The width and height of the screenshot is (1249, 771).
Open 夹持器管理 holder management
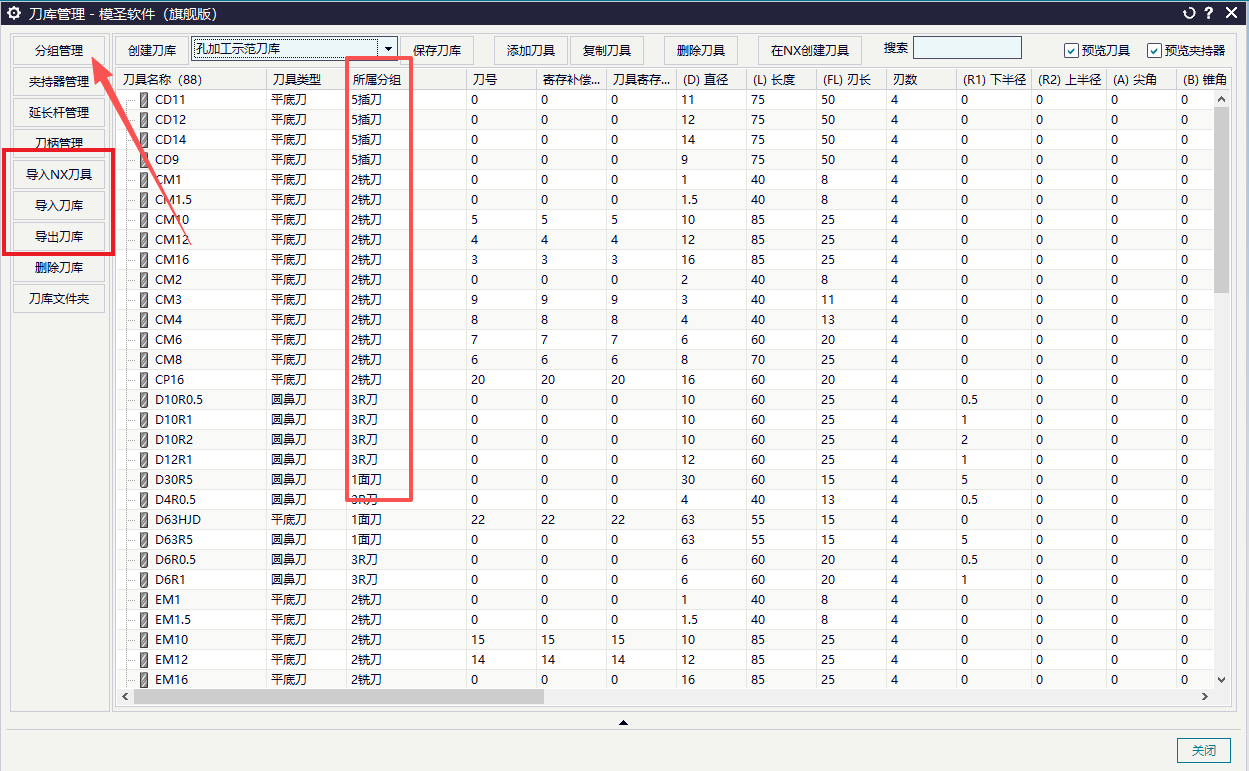coord(59,81)
